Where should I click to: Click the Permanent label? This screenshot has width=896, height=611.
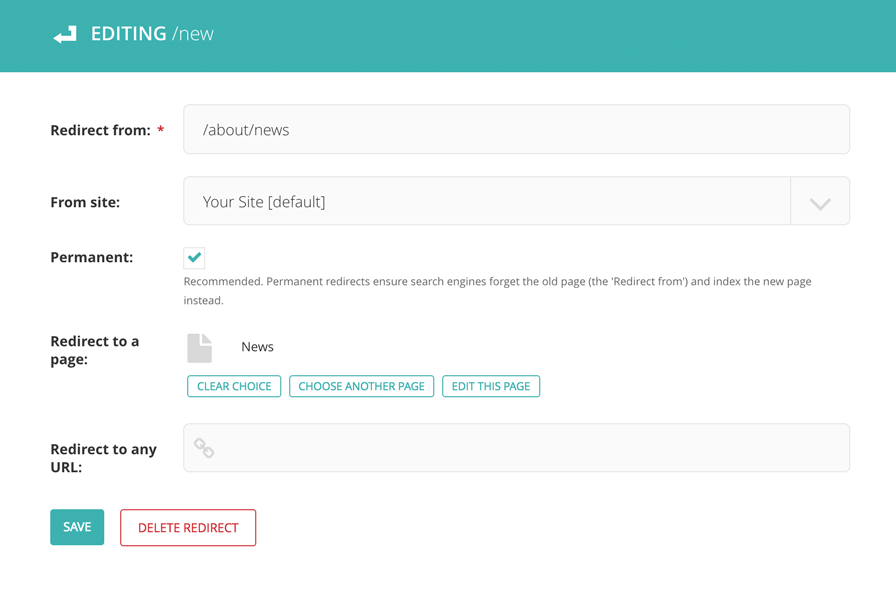[x=91, y=257]
